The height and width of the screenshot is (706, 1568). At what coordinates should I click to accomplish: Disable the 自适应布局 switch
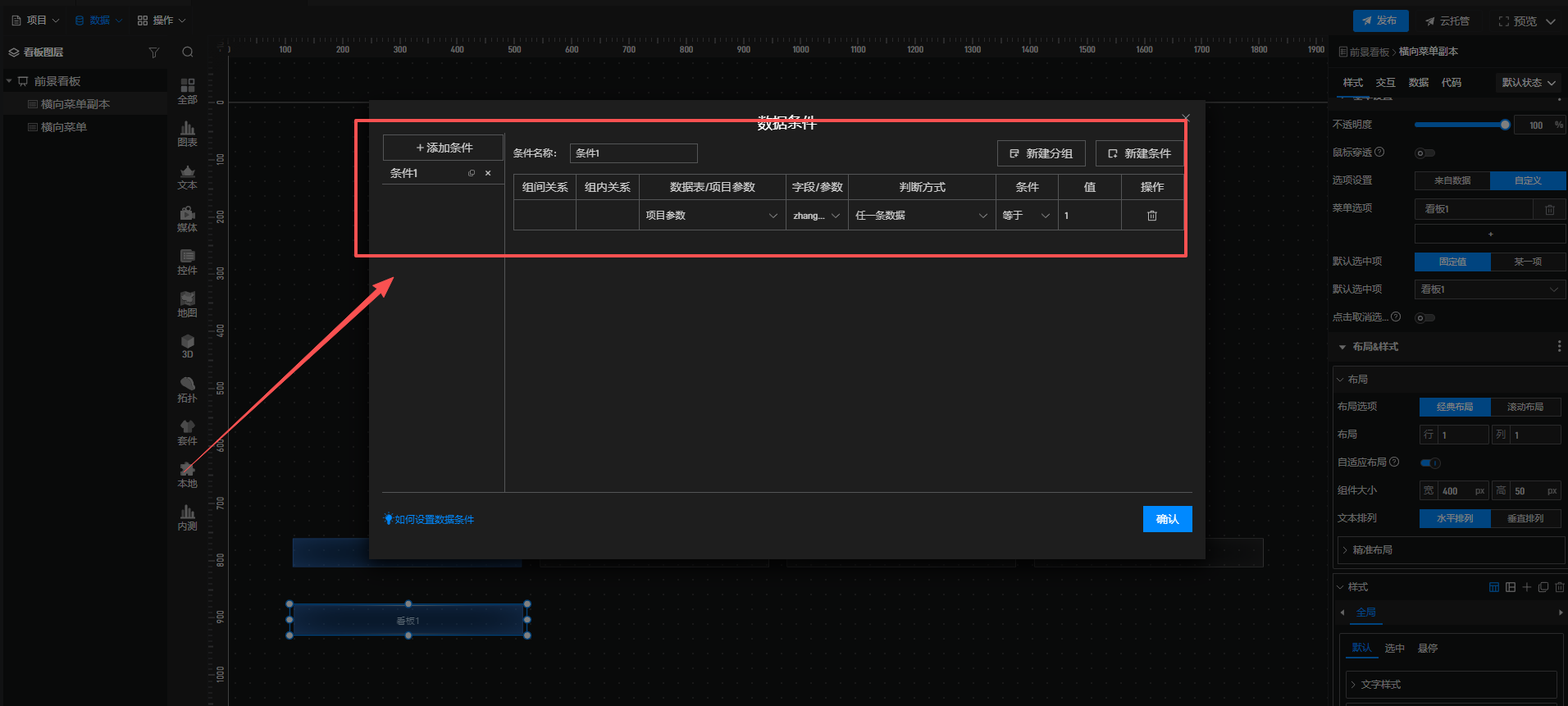point(1430,463)
